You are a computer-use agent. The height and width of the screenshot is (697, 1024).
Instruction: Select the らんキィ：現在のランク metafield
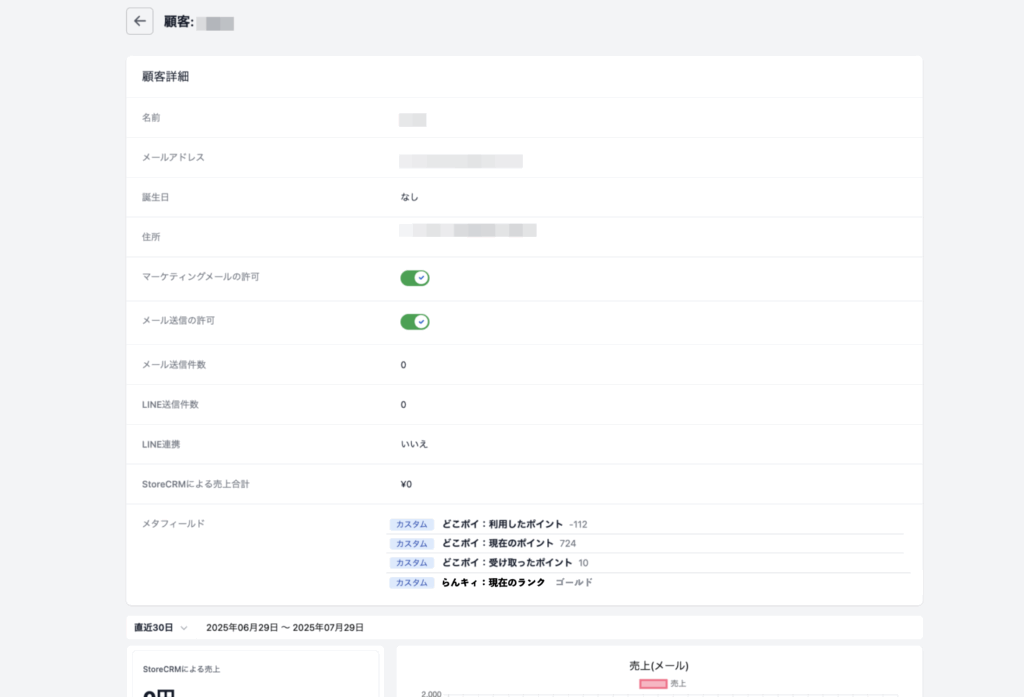493,583
